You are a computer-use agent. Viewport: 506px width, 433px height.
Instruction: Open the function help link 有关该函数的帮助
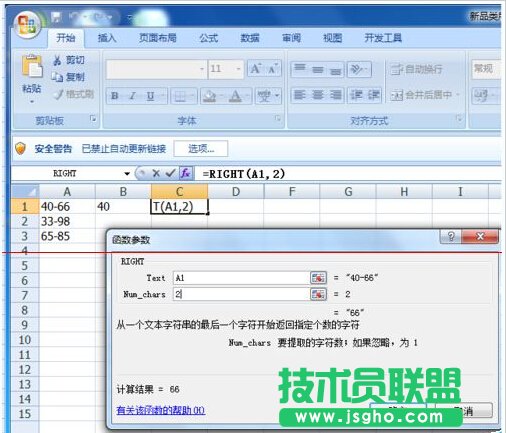pyautogui.click(x=161, y=410)
